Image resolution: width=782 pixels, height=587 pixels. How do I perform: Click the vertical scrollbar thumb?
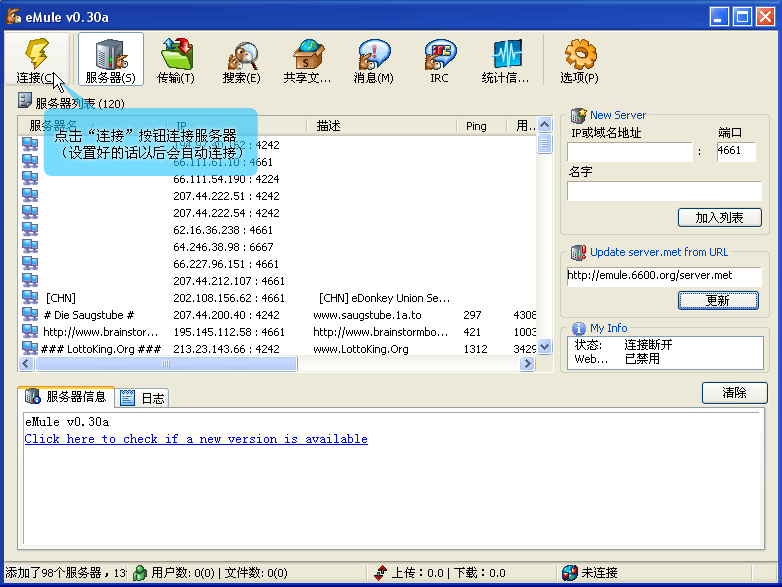(x=545, y=144)
